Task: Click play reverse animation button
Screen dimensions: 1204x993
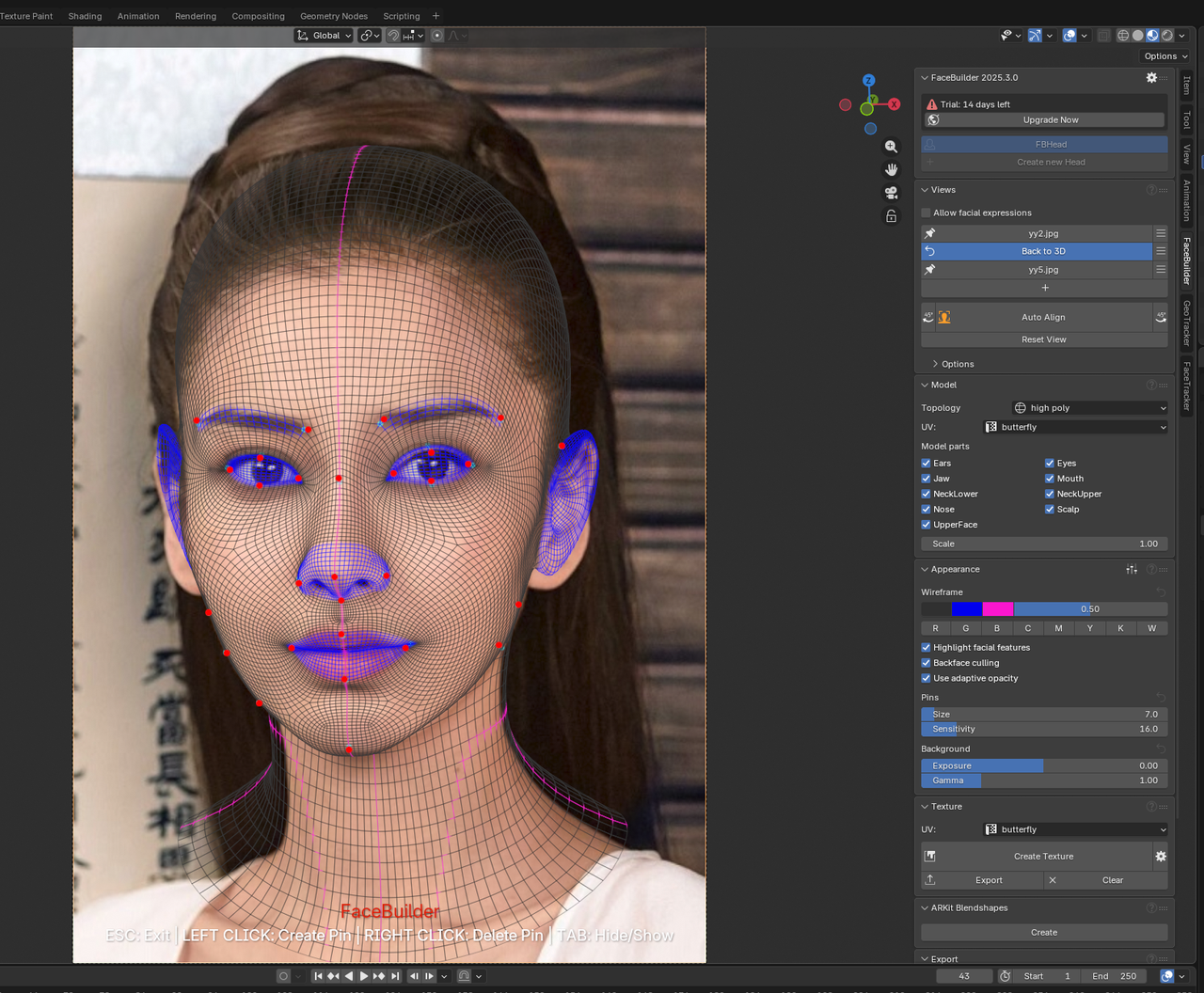Action: click(x=349, y=976)
